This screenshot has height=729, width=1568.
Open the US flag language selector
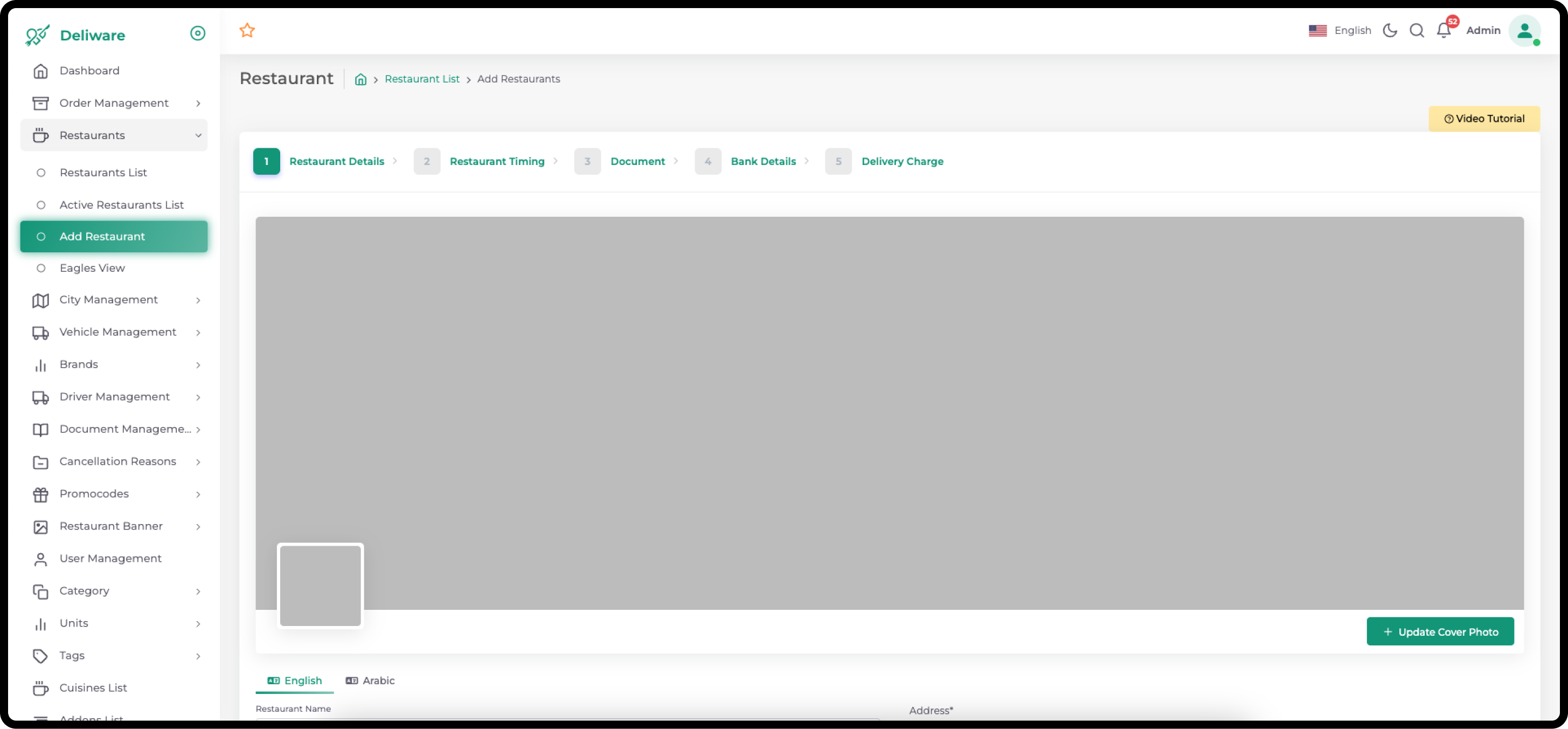point(1317,30)
